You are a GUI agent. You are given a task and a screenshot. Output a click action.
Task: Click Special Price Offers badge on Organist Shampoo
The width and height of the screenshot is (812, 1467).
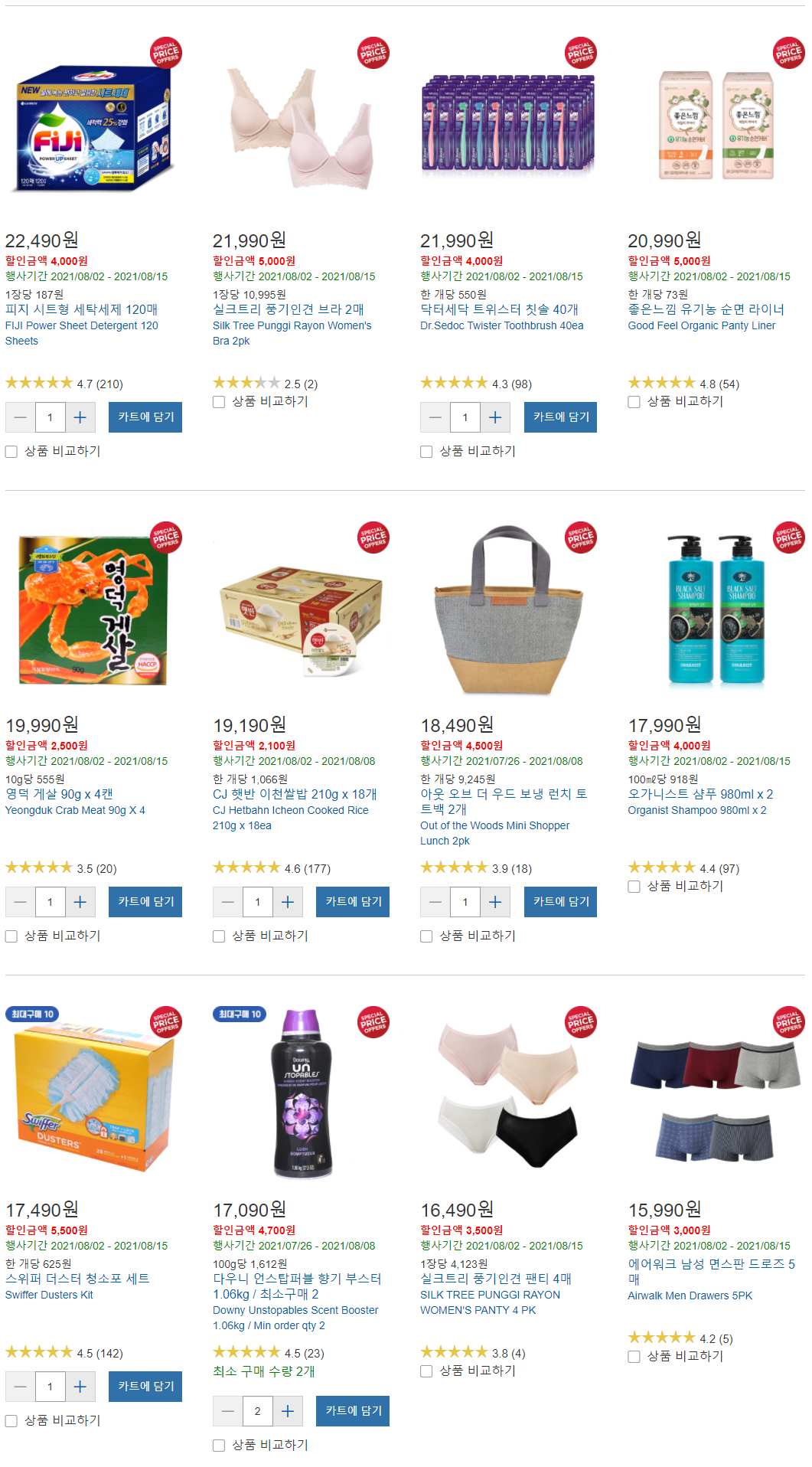click(x=788, y=537)
